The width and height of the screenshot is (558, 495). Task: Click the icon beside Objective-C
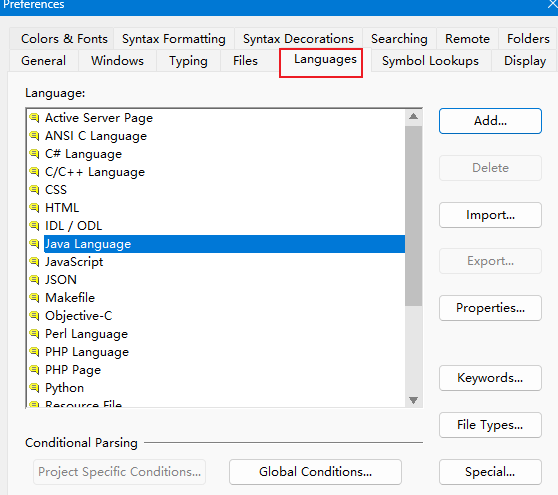click(x=34, y=316)
